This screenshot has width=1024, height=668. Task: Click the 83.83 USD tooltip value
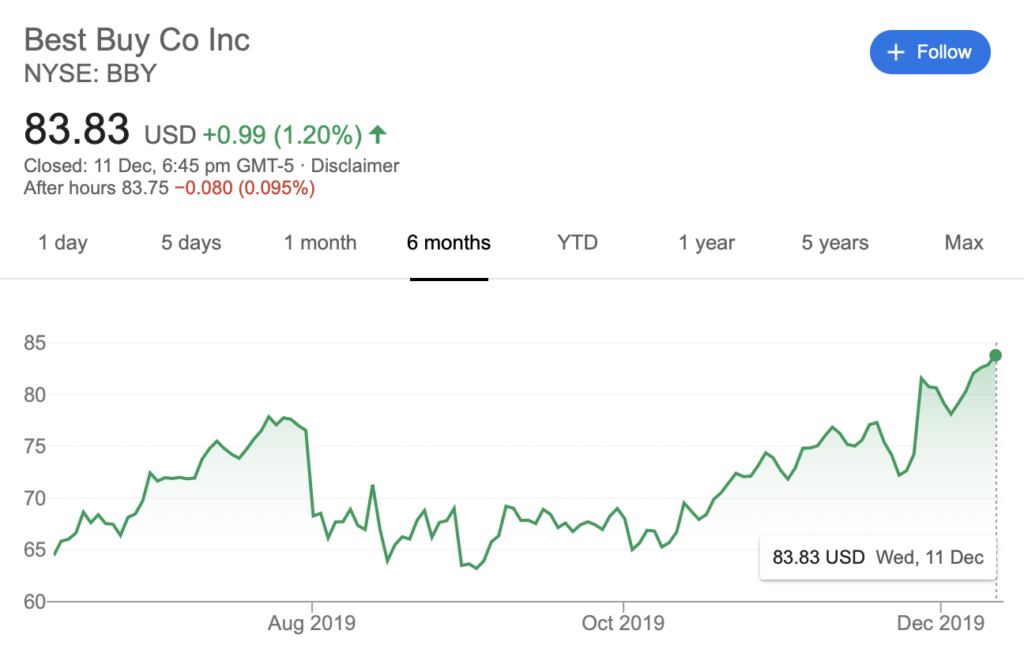click(x=818, y=557)
